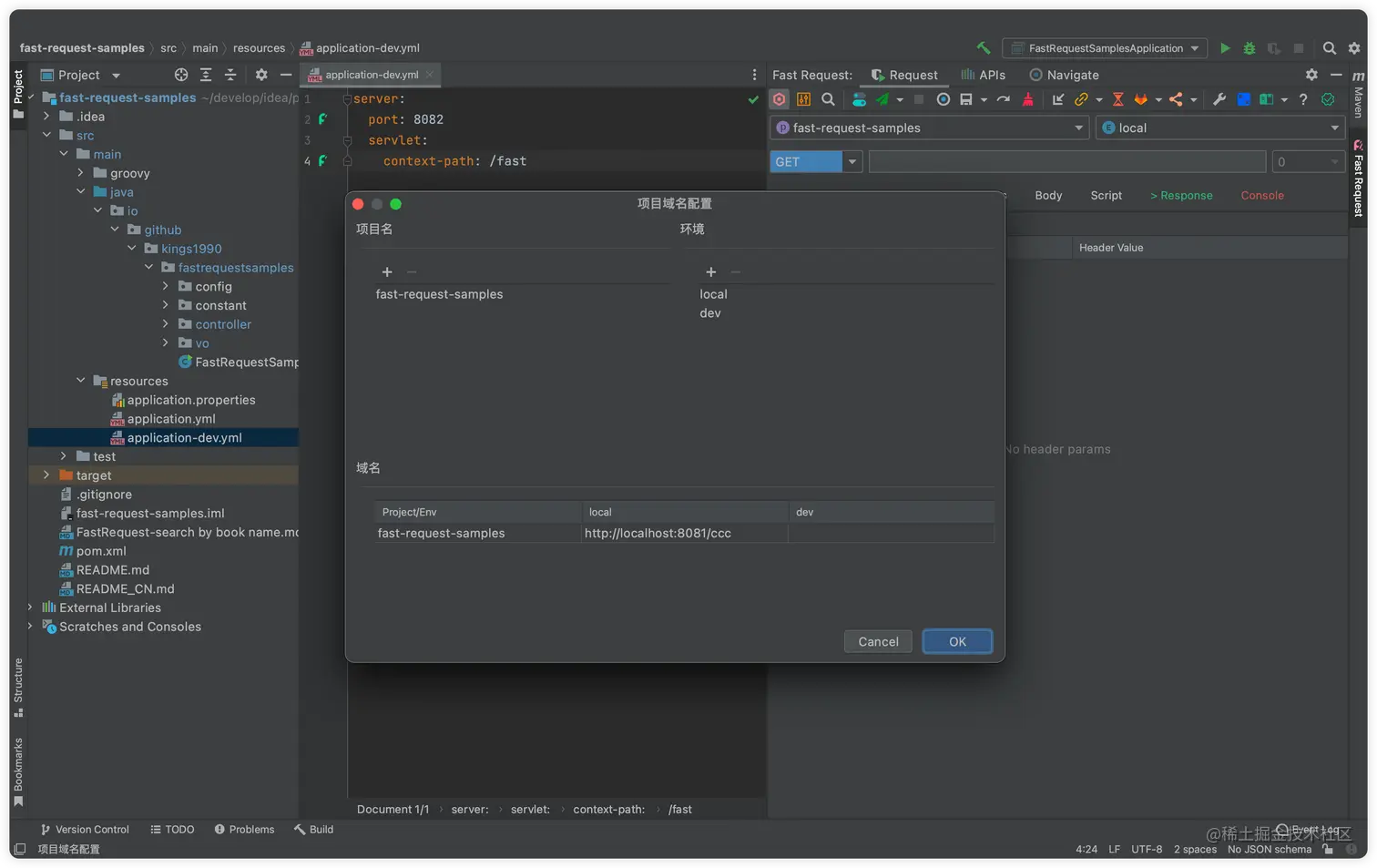Open the Body tab

point(1048,196)
